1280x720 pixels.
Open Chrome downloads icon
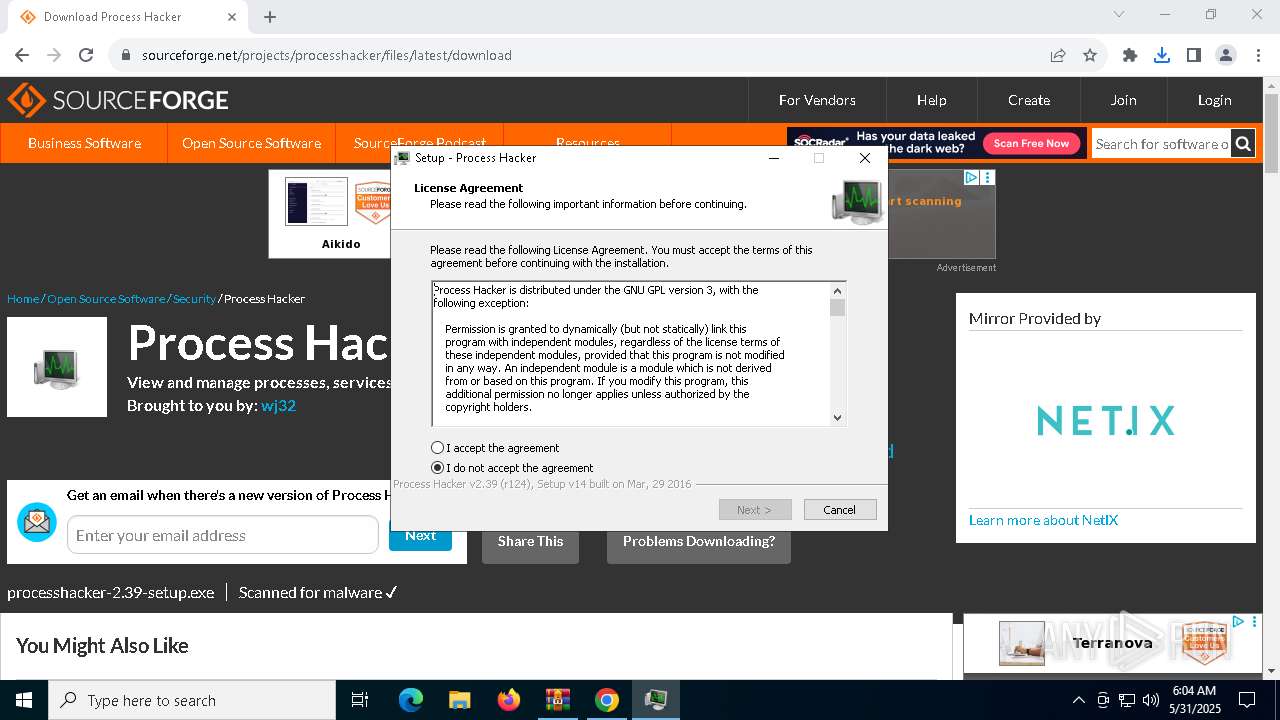pos(1162,55)
